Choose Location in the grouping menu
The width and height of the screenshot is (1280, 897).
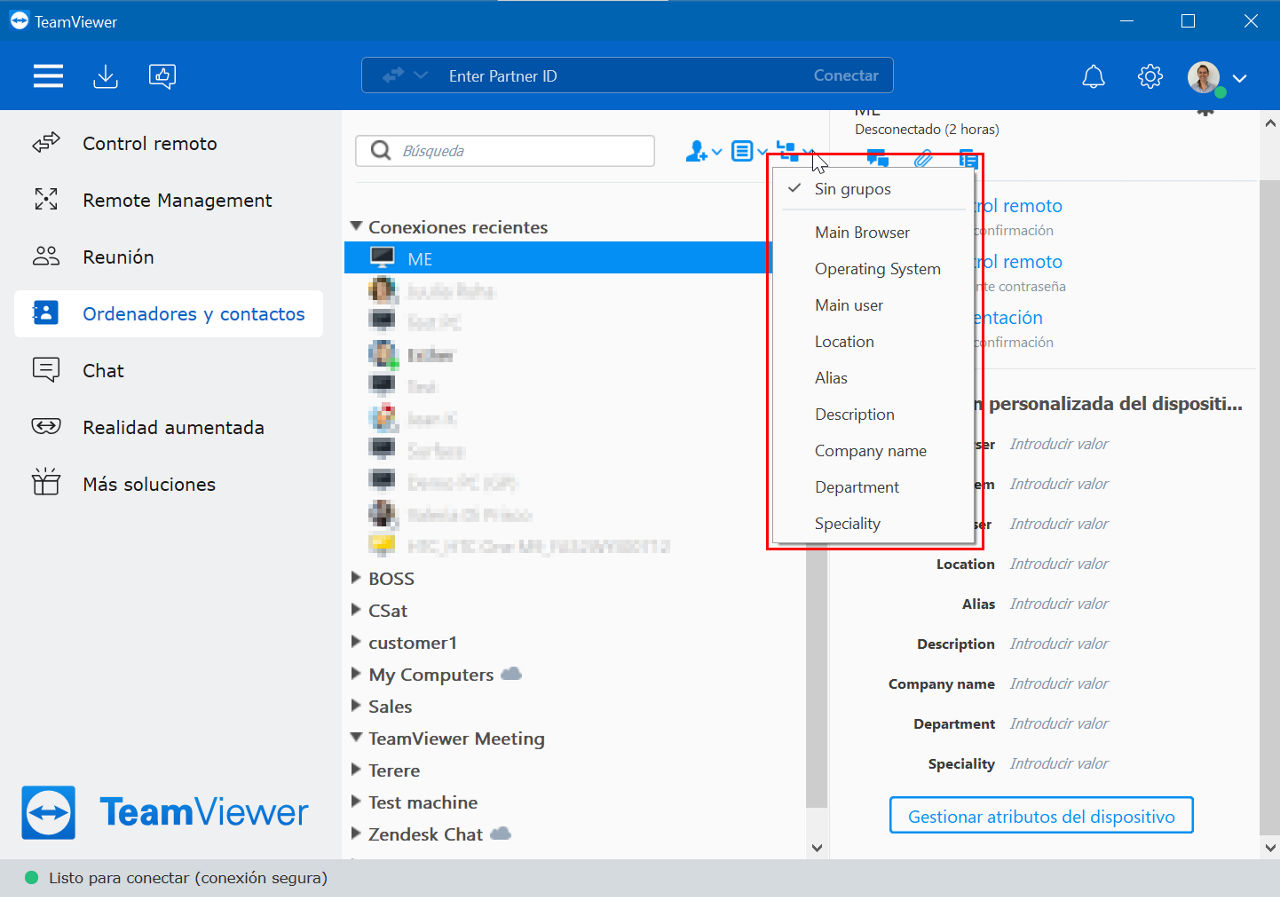pyautogui.click(x=873, y=342)
